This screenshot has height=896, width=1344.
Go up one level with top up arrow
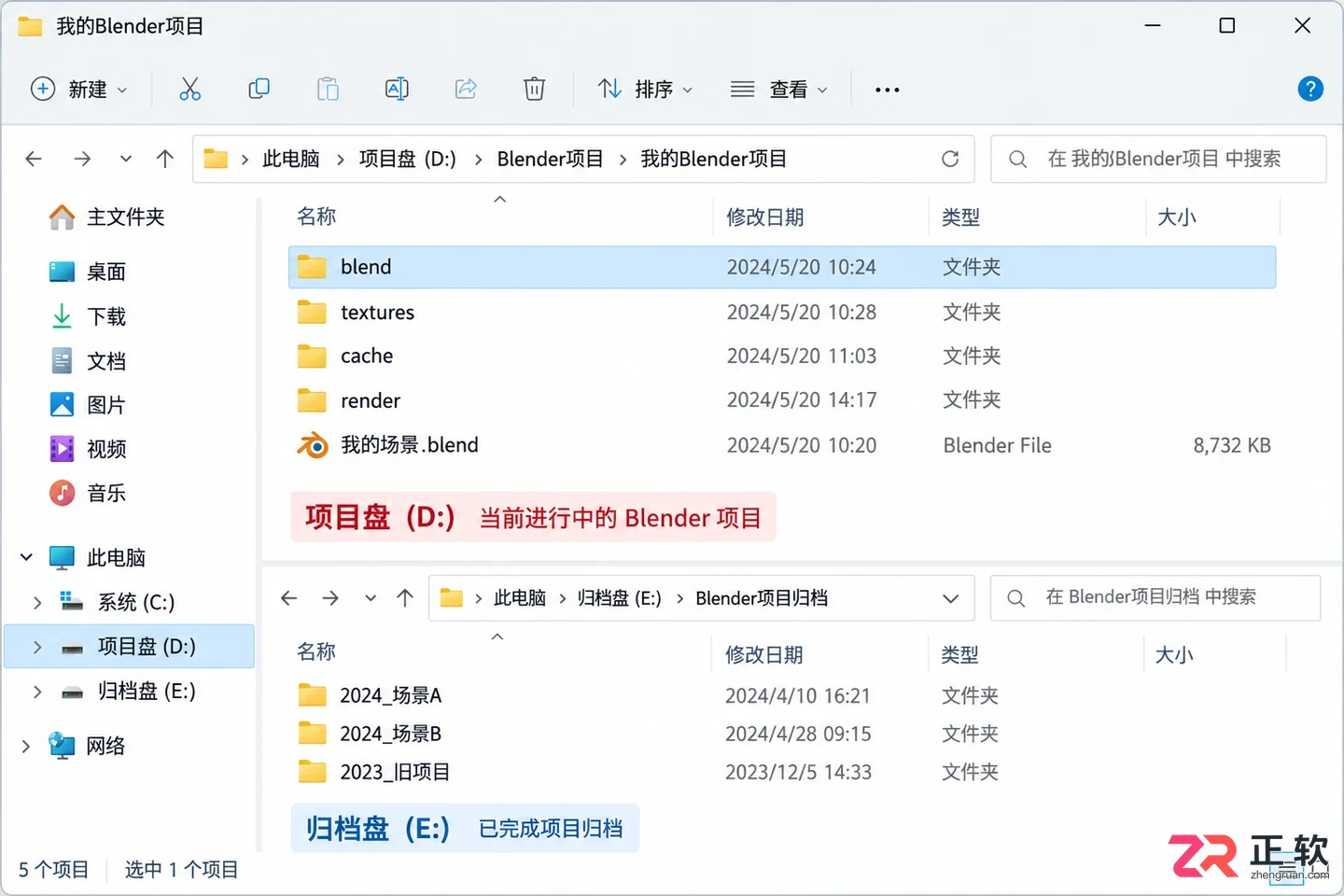165,159
